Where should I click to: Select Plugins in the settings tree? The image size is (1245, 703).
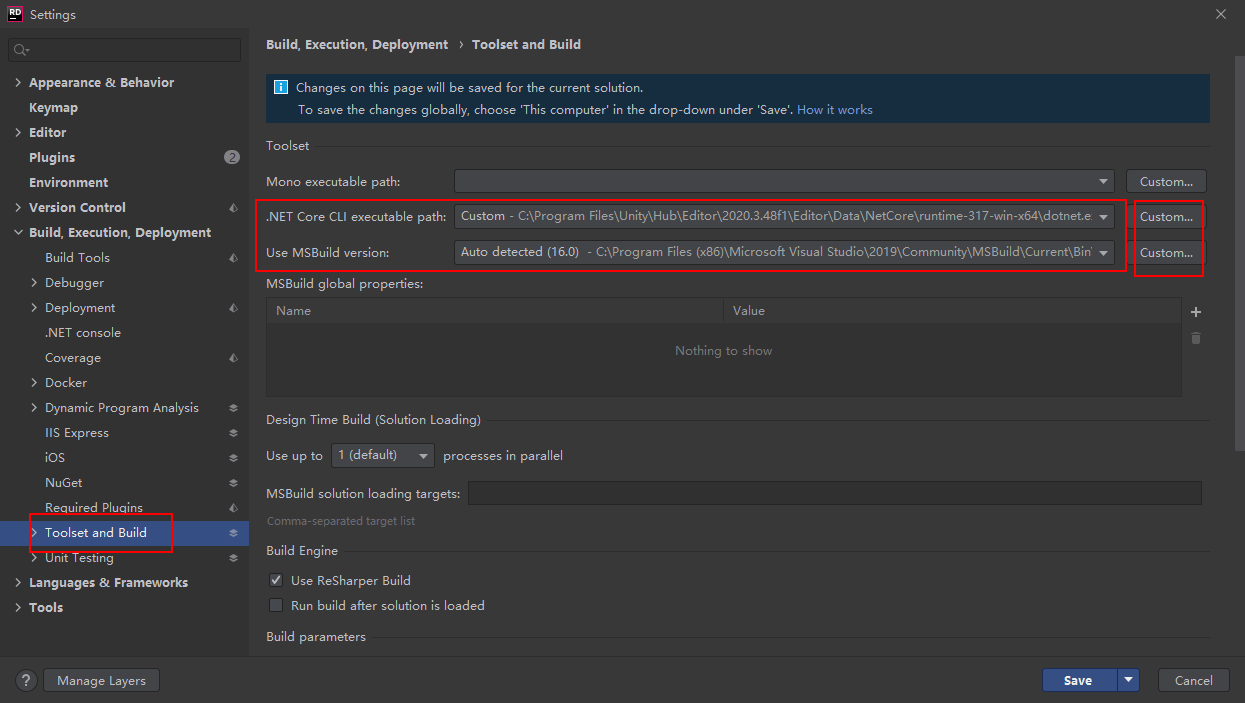tap(52, 158)
